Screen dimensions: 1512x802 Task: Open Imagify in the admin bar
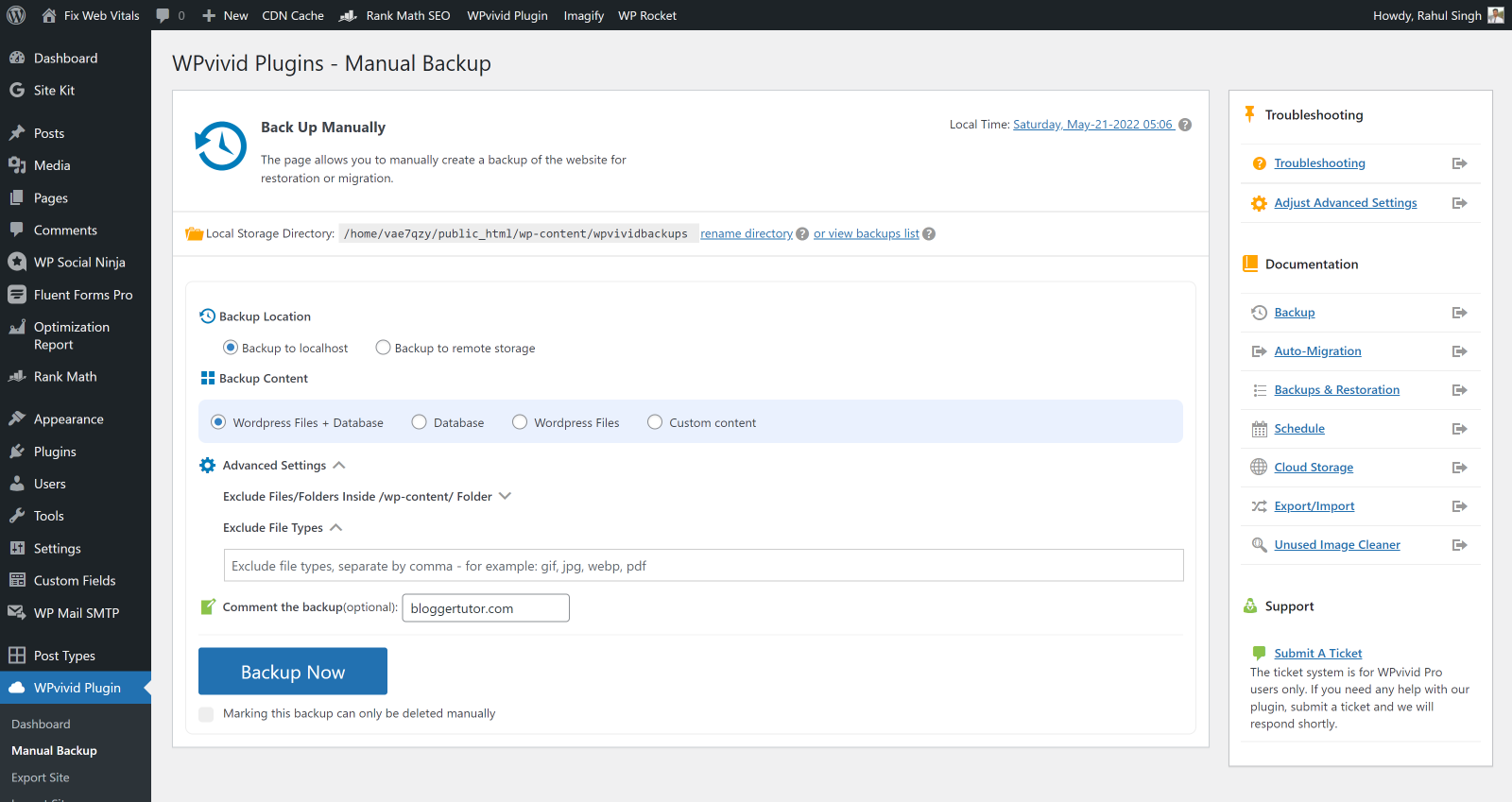(584, 15)
